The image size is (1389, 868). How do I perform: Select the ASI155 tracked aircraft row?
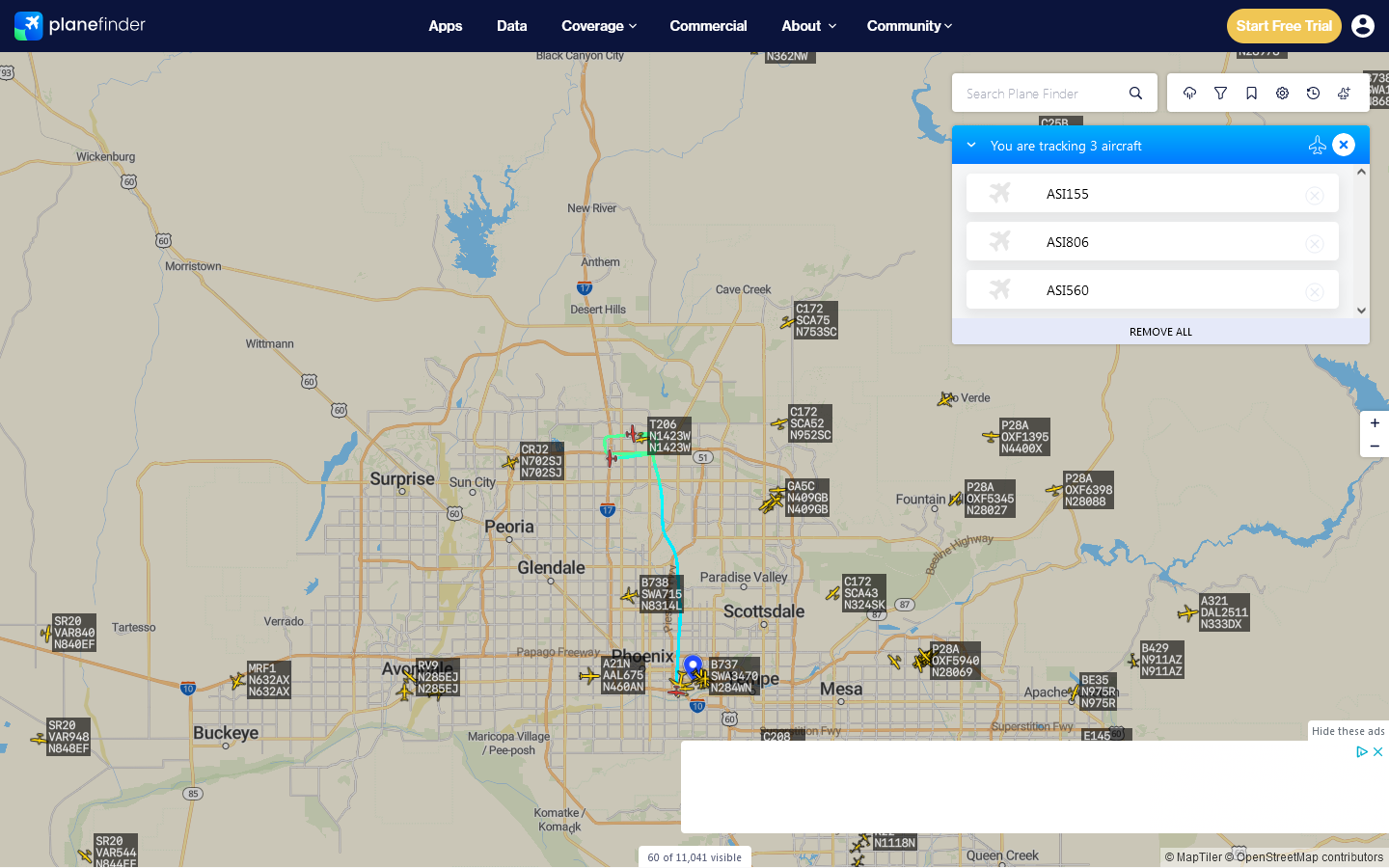[x=1153, y=193]
